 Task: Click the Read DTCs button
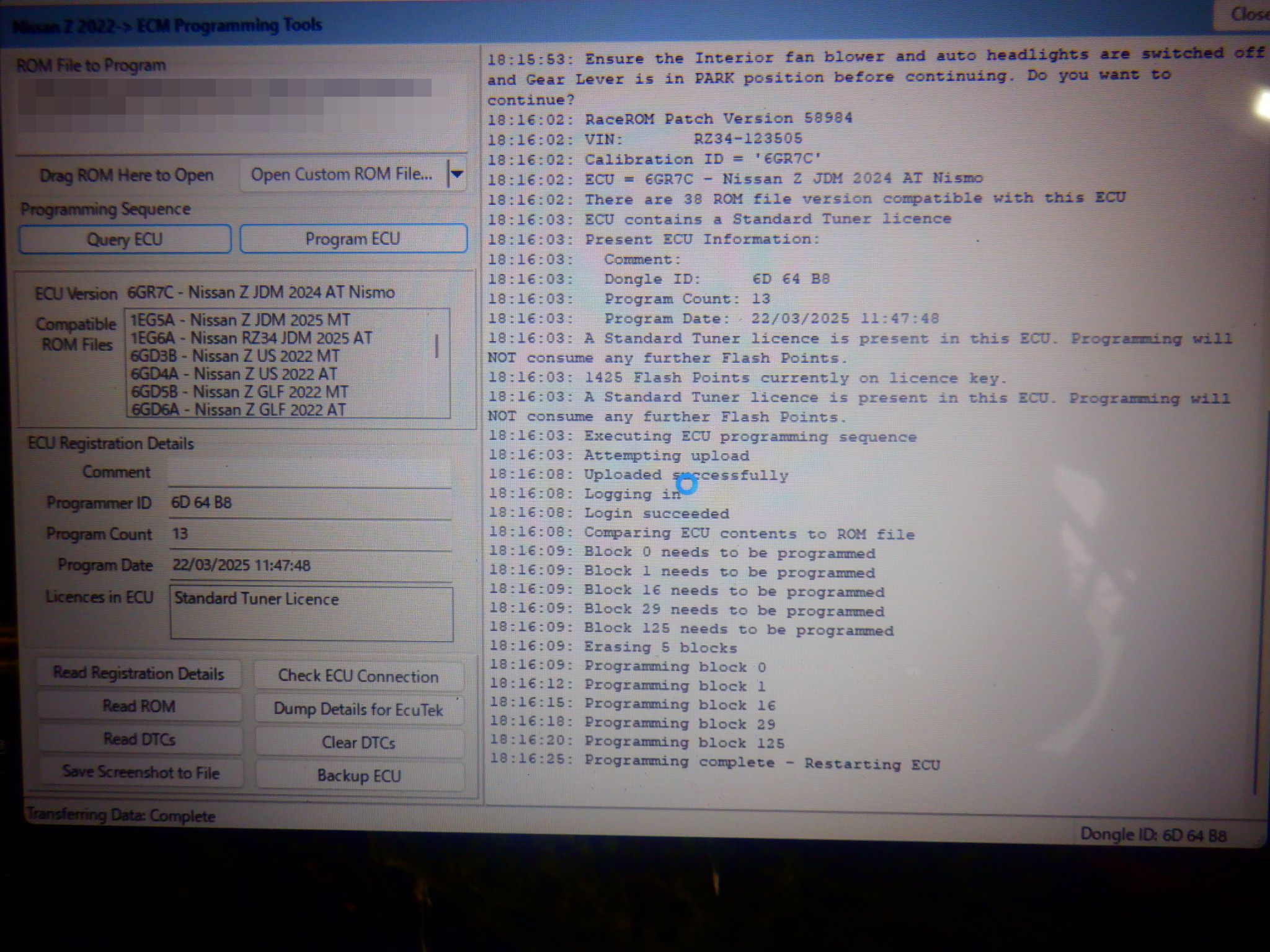(x=138, y=739)
